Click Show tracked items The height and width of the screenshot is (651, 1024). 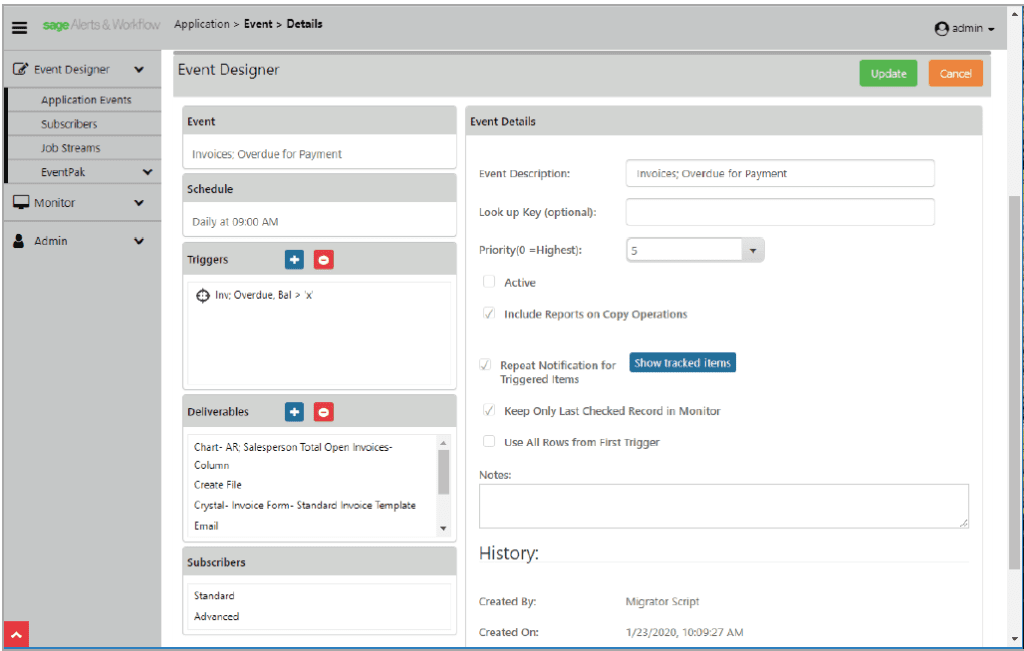click(682, 364)
